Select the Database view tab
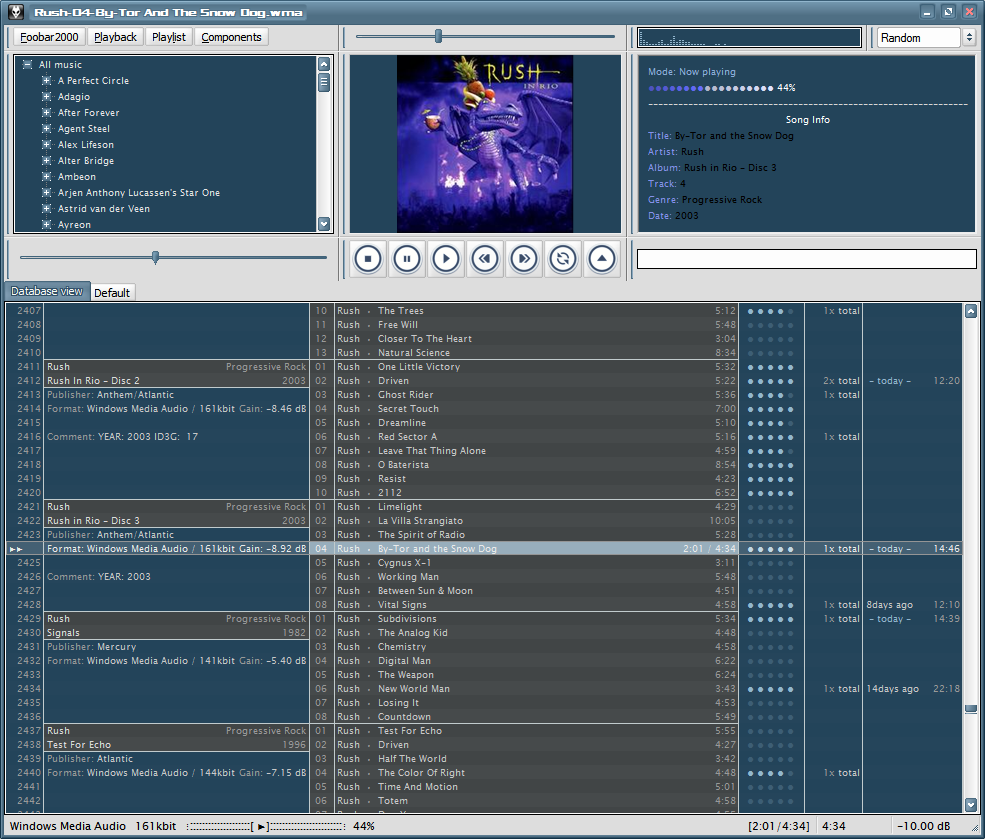Viewport: 985px width, 839px height. click(x=47, y=291)
